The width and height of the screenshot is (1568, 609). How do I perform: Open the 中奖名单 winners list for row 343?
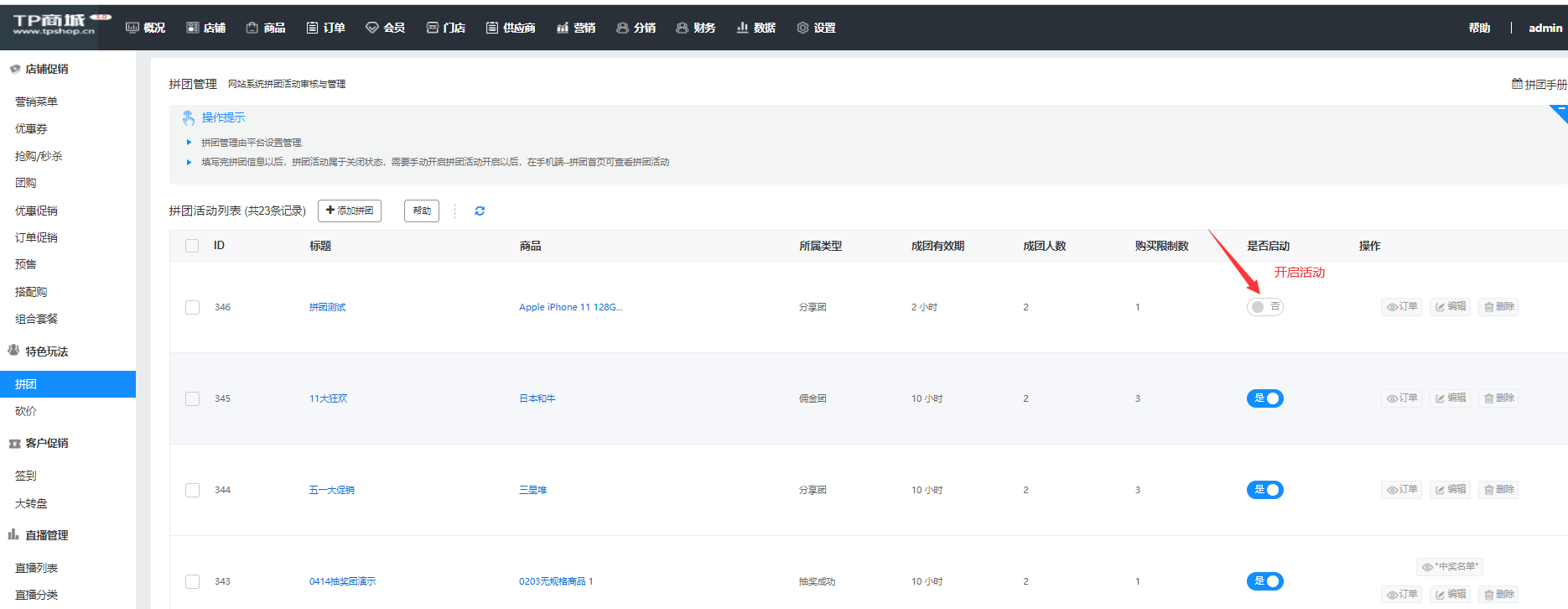pyautogui.click(x=1450, y=567)
